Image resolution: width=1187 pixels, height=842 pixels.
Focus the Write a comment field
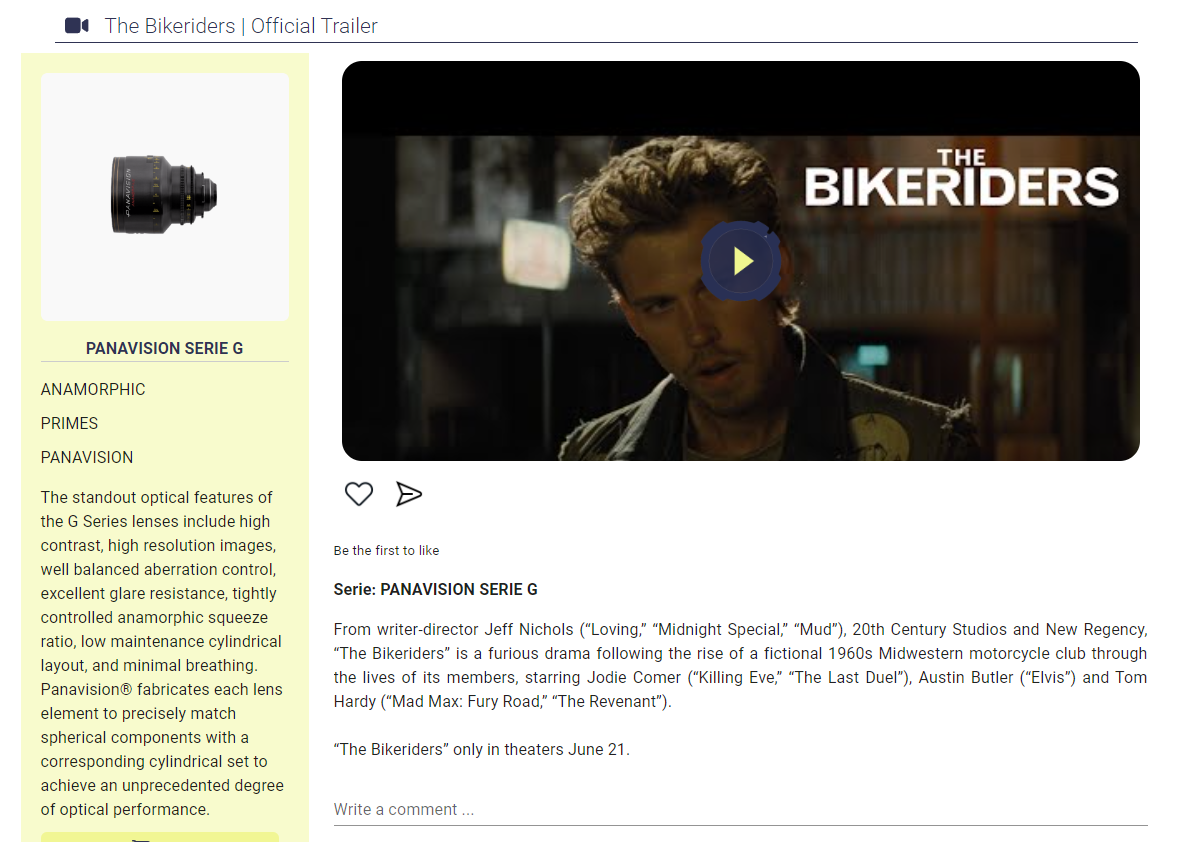click(740, 809)
